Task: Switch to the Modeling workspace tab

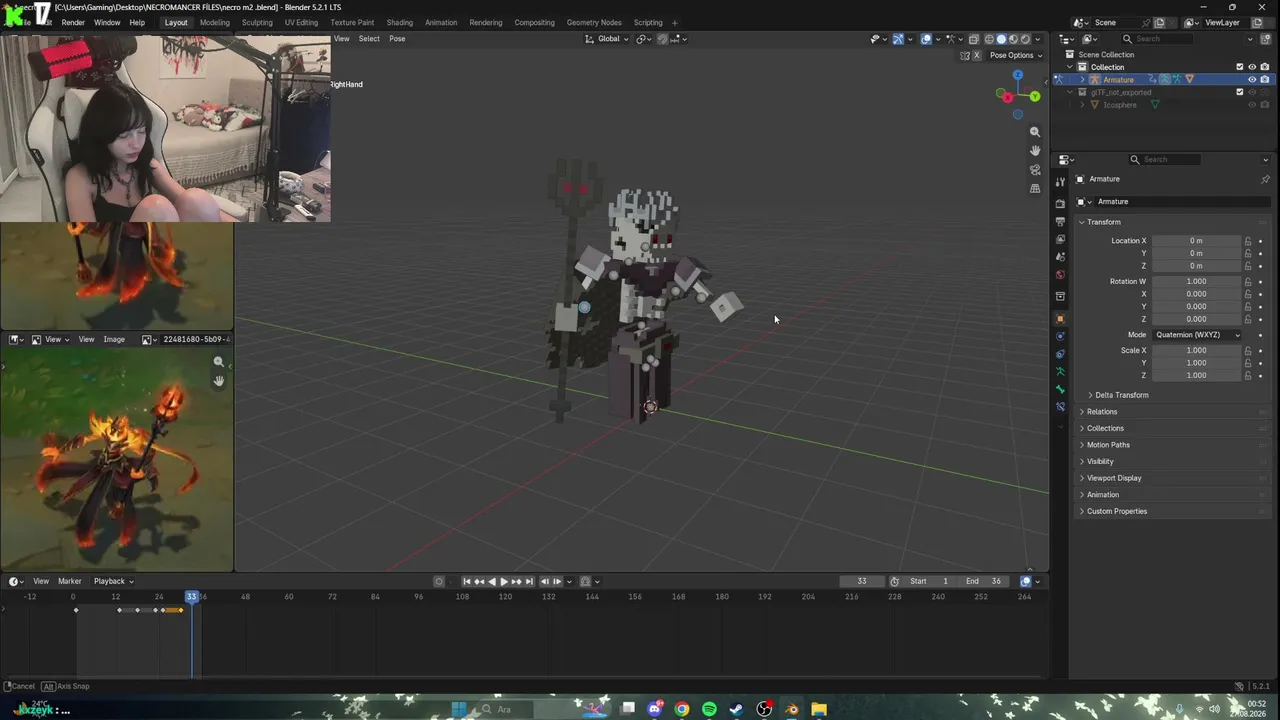Action: coord(215,22)
